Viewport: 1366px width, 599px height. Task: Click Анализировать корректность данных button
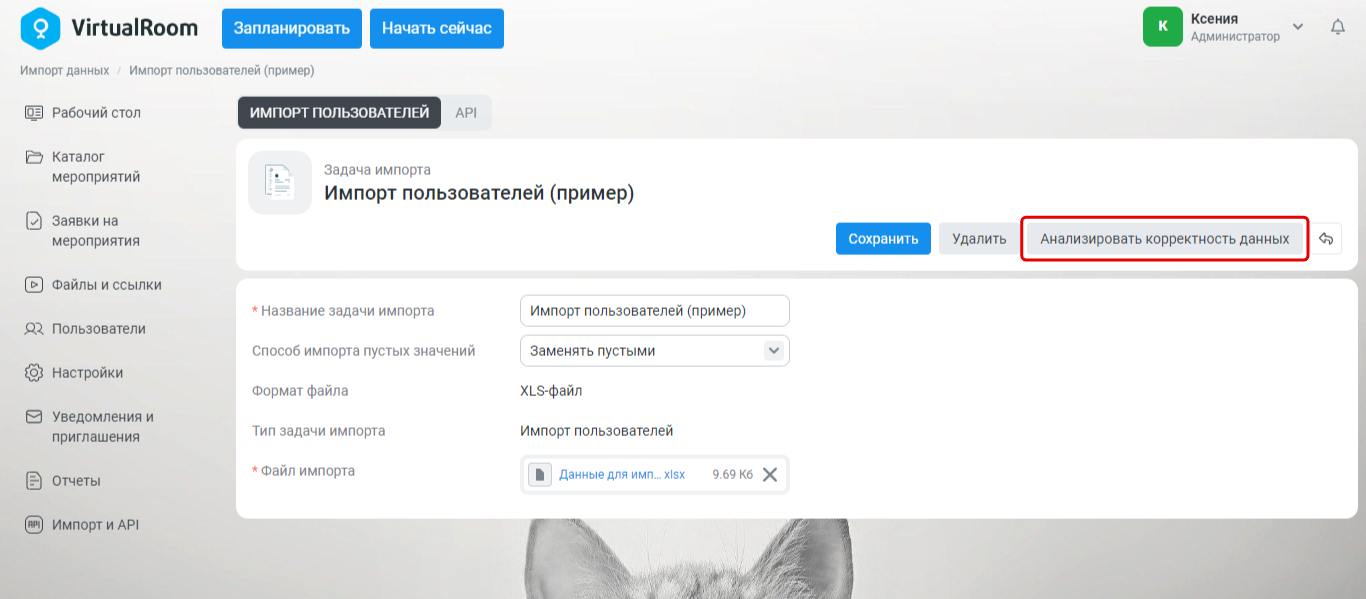[x=1165, y=239]
